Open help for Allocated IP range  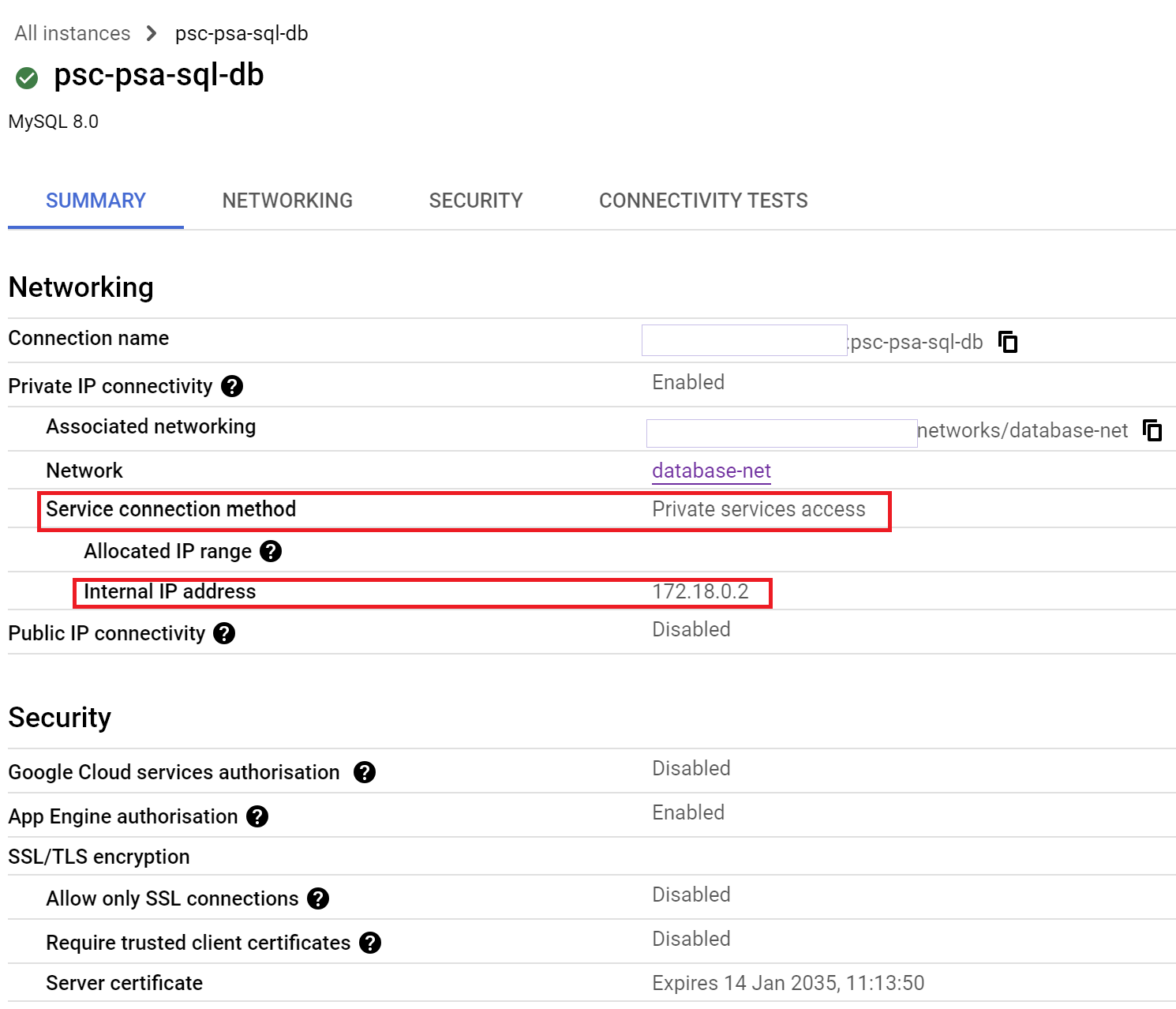coord(272,551)
